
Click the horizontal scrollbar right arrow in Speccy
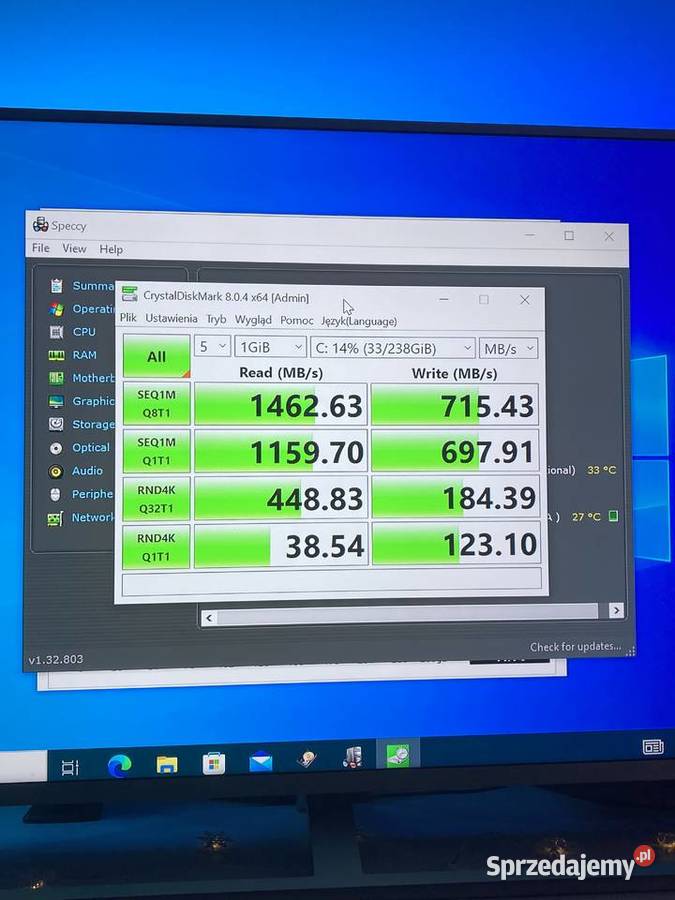(616, 611)
